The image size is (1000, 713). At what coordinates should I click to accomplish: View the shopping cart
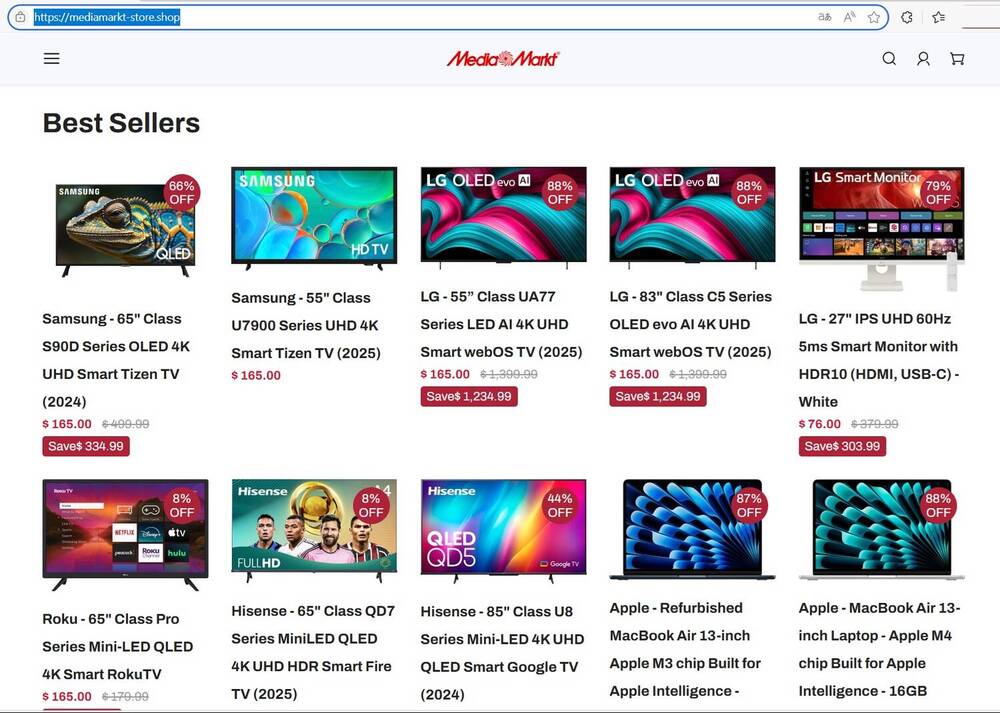pos(957,59)
